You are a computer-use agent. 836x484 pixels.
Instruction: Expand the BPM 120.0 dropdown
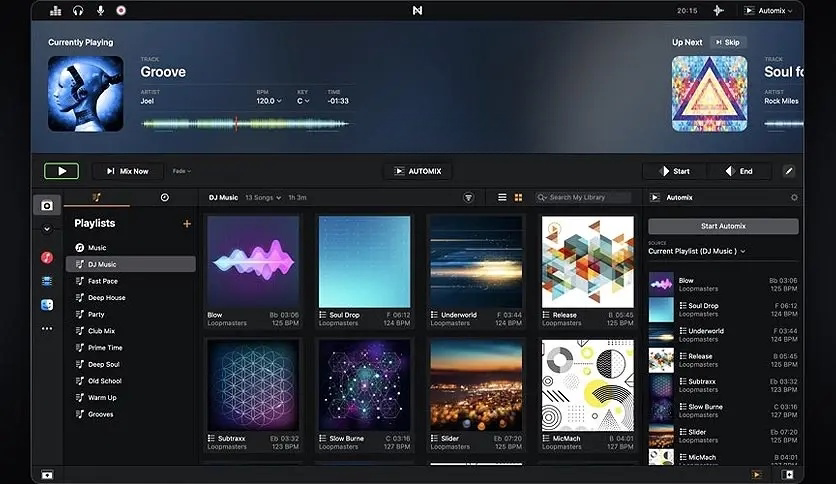point(269,101)
